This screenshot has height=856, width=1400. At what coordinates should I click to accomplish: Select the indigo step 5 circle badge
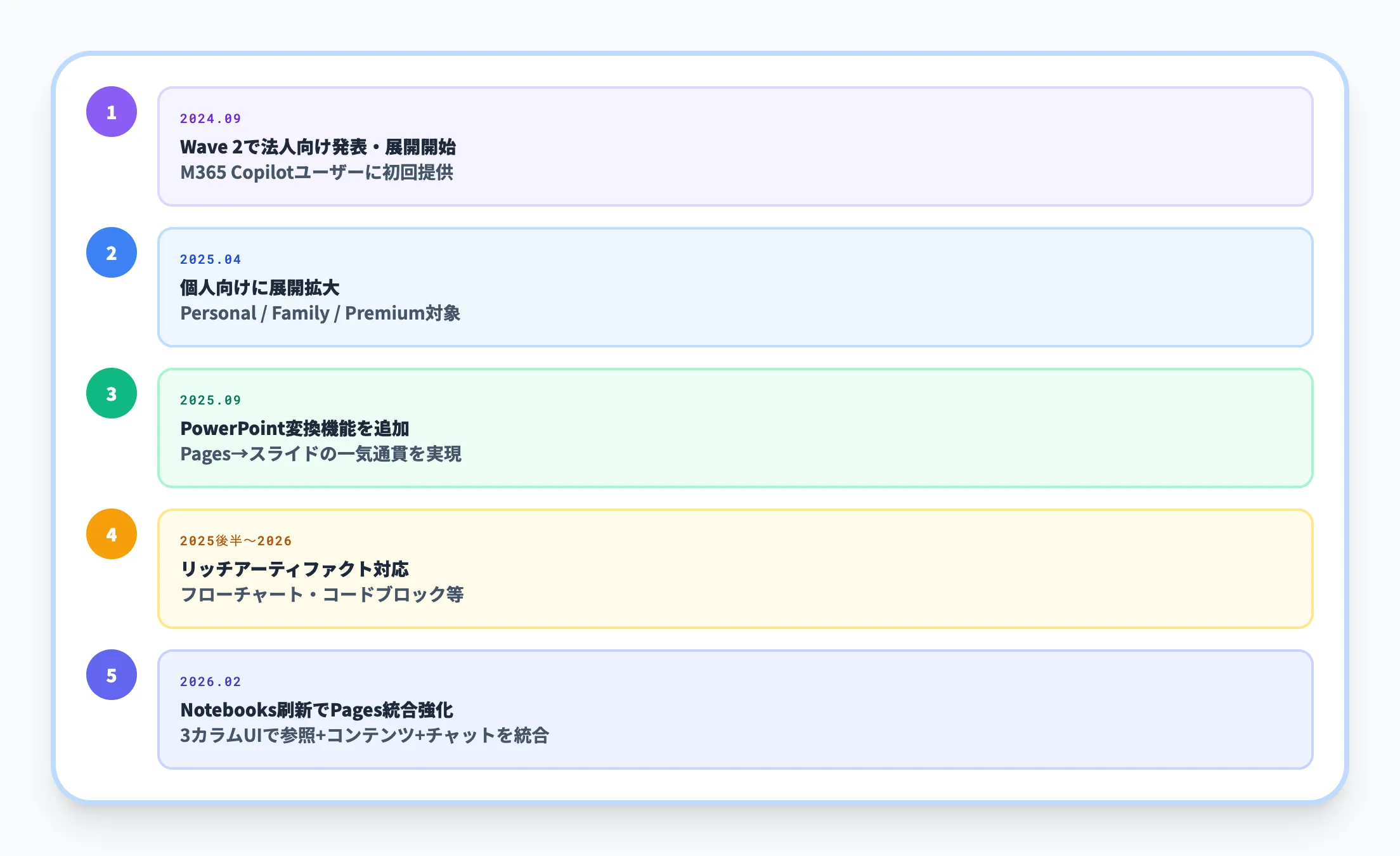(x=111, y=675)
